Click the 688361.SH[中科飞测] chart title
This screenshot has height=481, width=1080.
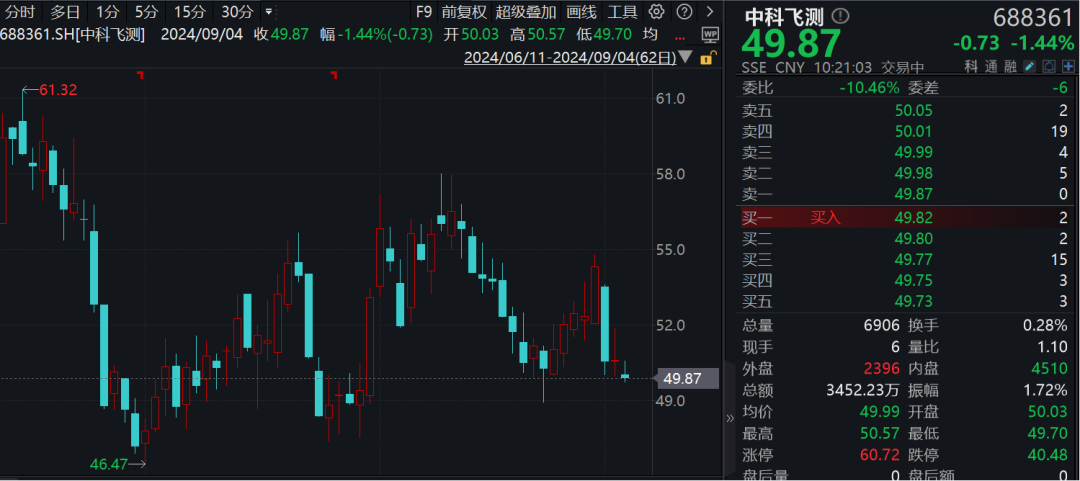coord(72,35)
